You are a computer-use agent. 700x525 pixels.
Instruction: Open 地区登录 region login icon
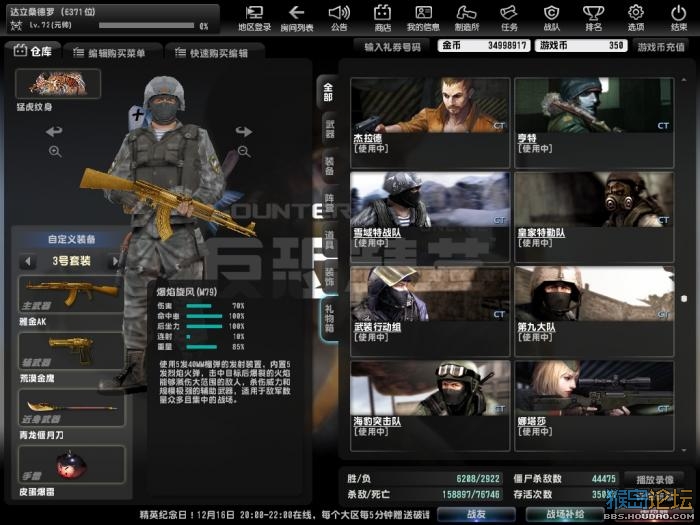pos(254,18)
